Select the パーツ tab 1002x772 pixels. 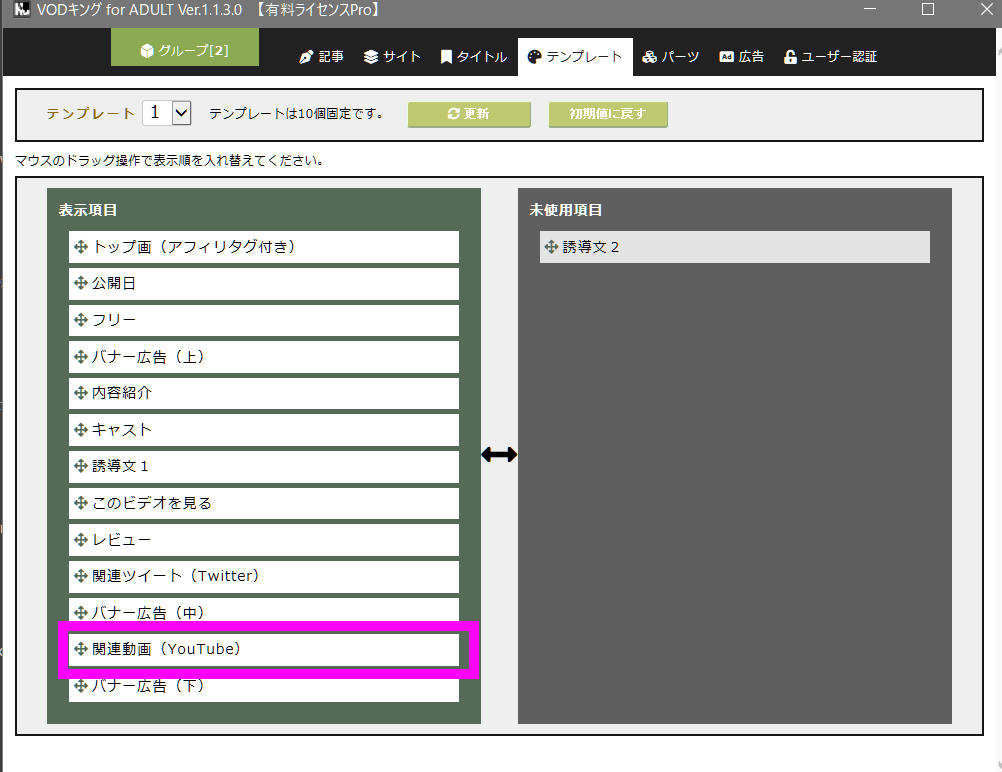pos(671,57)
